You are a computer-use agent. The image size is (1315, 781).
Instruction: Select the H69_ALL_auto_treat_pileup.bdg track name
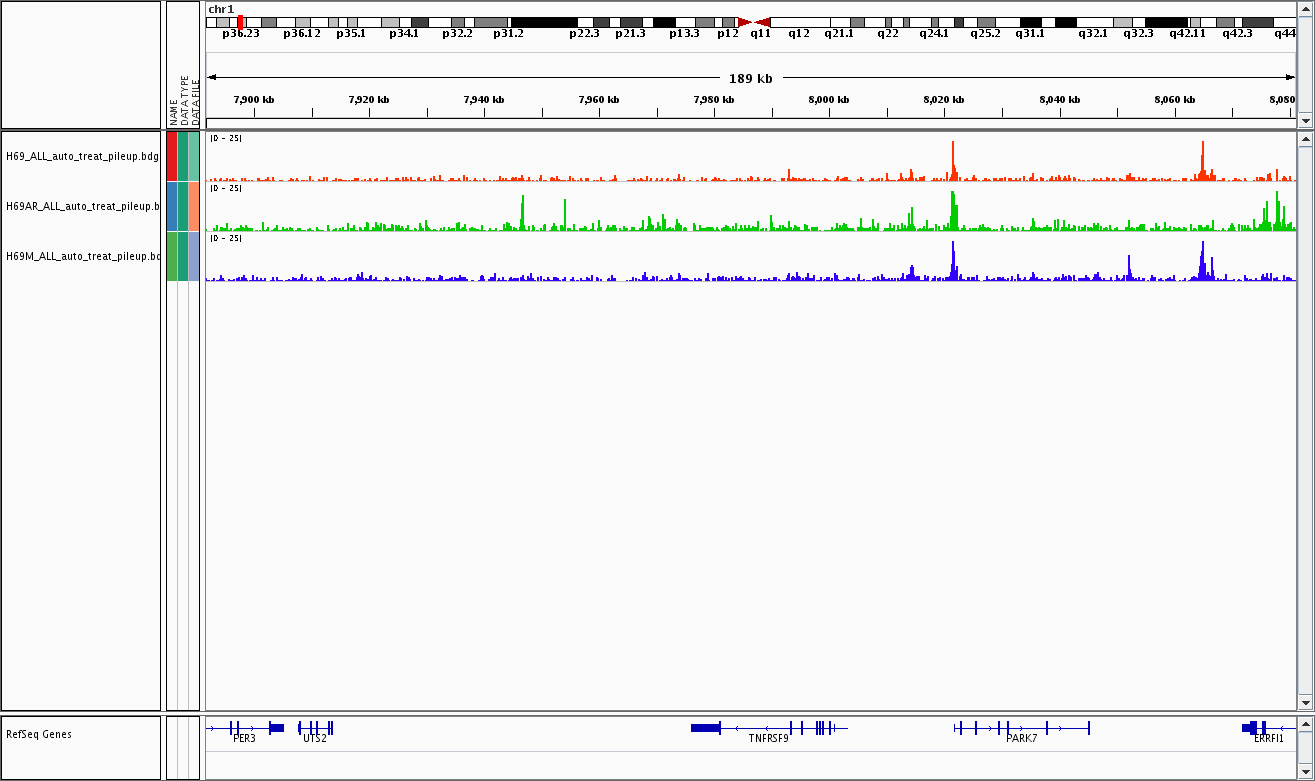(x=82, y=156)
